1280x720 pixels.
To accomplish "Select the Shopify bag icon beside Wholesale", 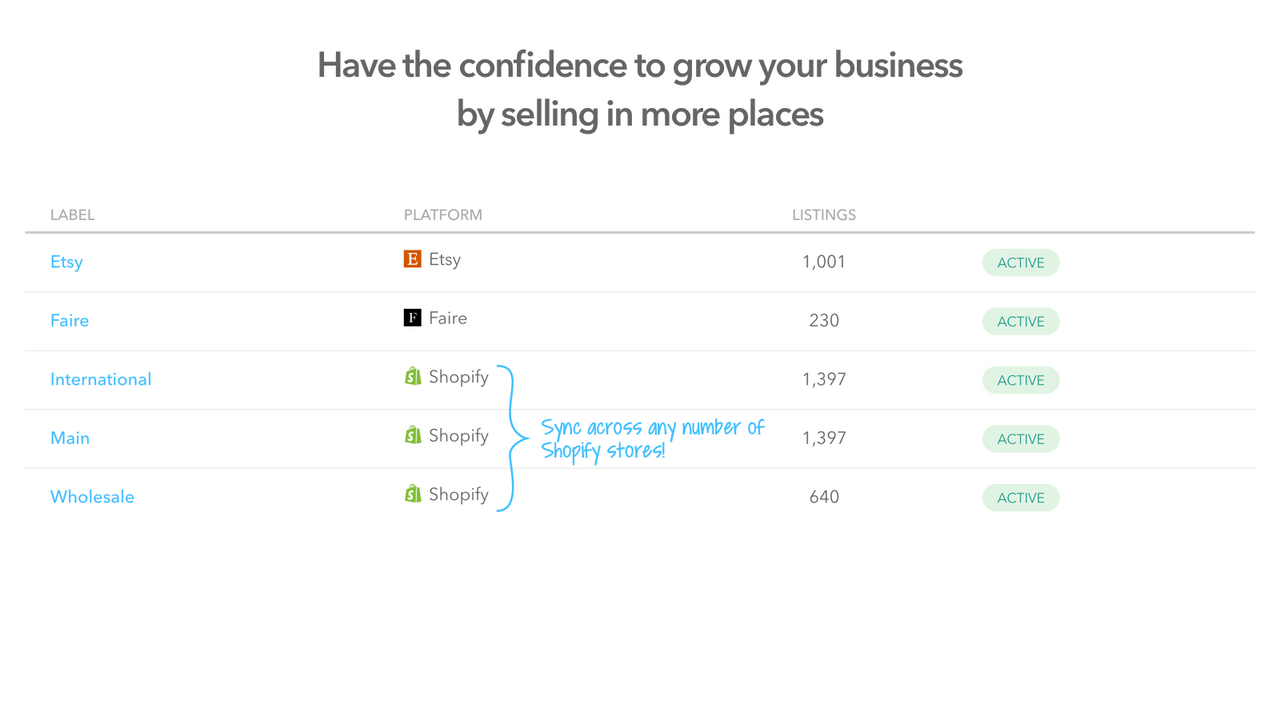I will coord(411,493).
